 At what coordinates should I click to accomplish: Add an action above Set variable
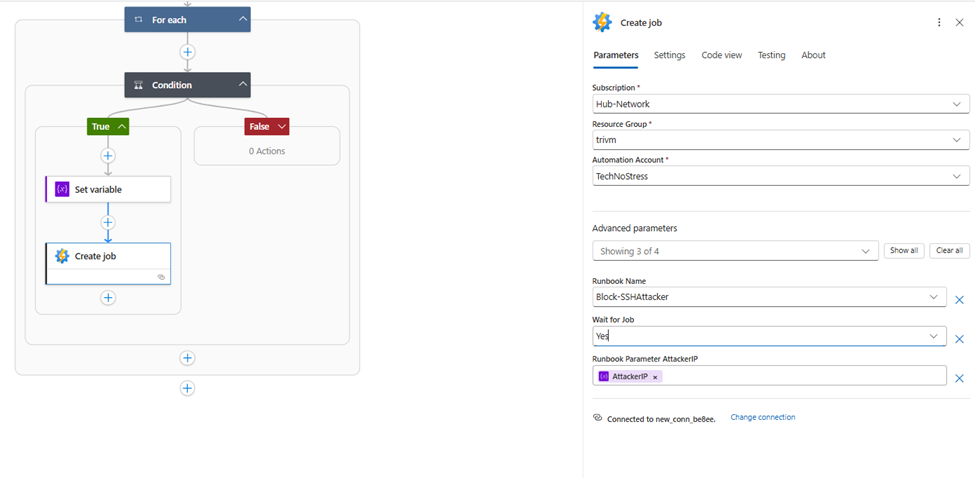[108, 155]
